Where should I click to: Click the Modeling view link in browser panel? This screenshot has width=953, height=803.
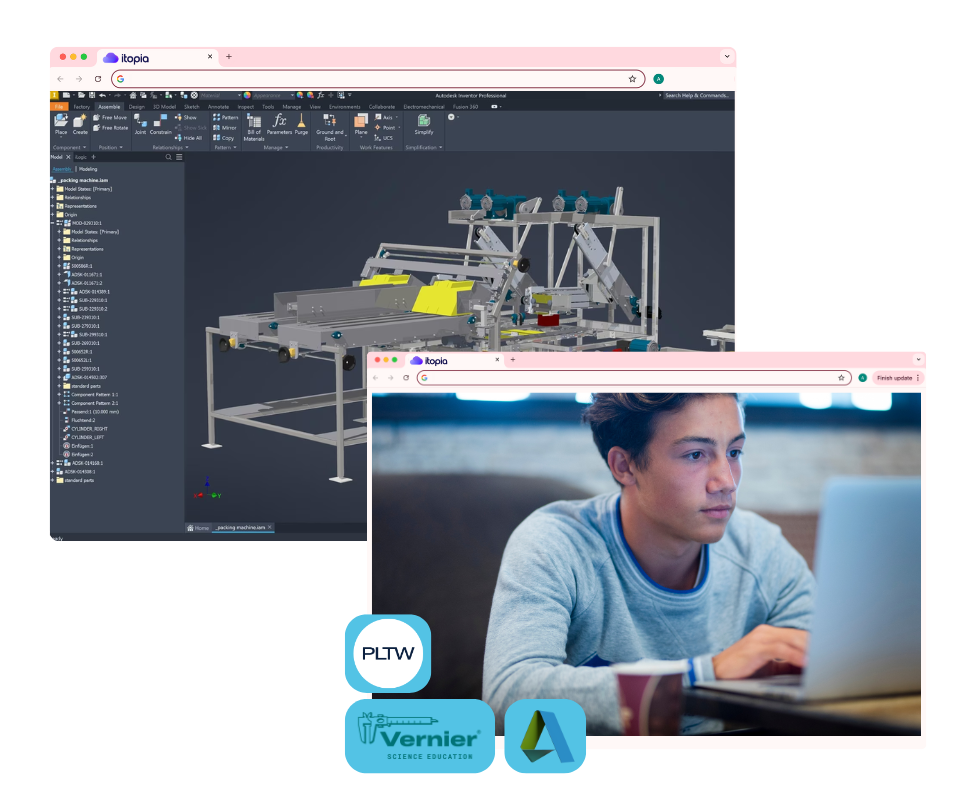(88, 169)
